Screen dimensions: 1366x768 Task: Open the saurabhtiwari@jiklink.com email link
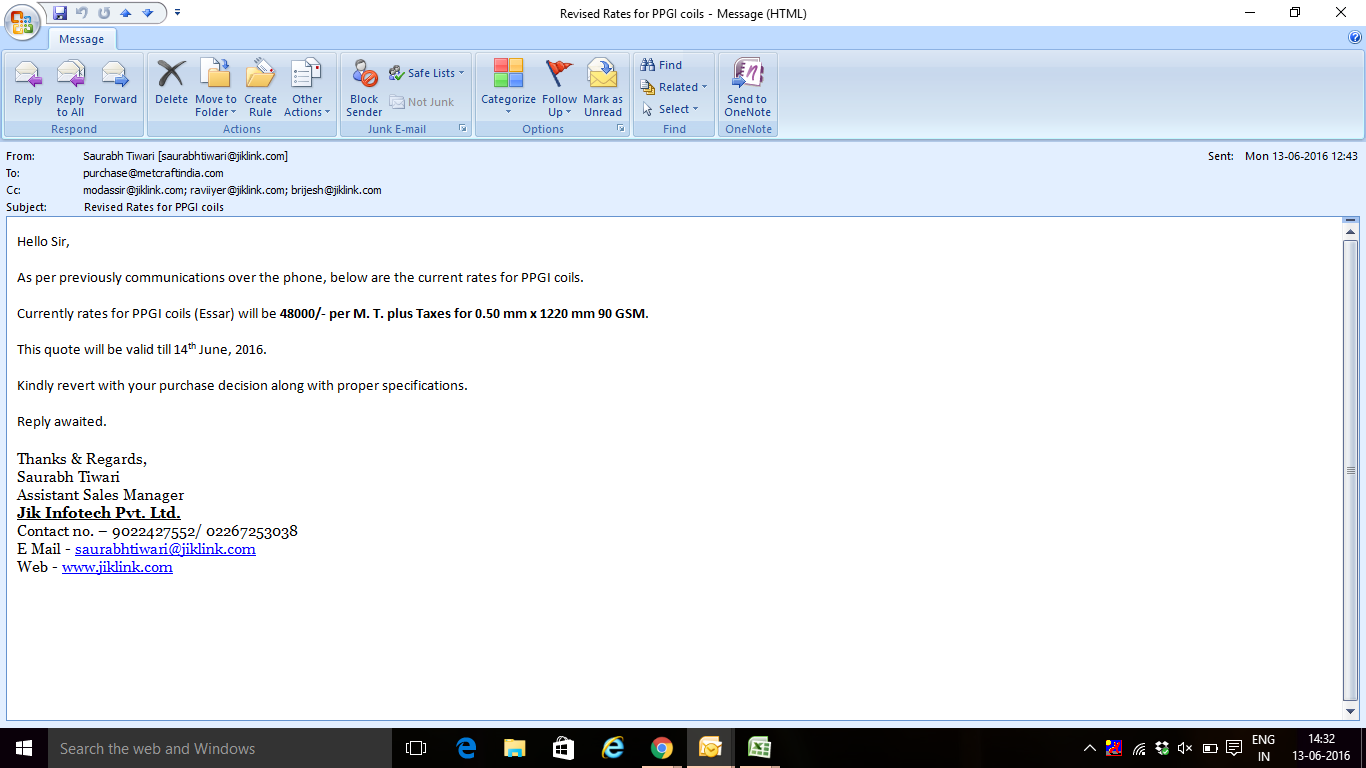point(165,549)
